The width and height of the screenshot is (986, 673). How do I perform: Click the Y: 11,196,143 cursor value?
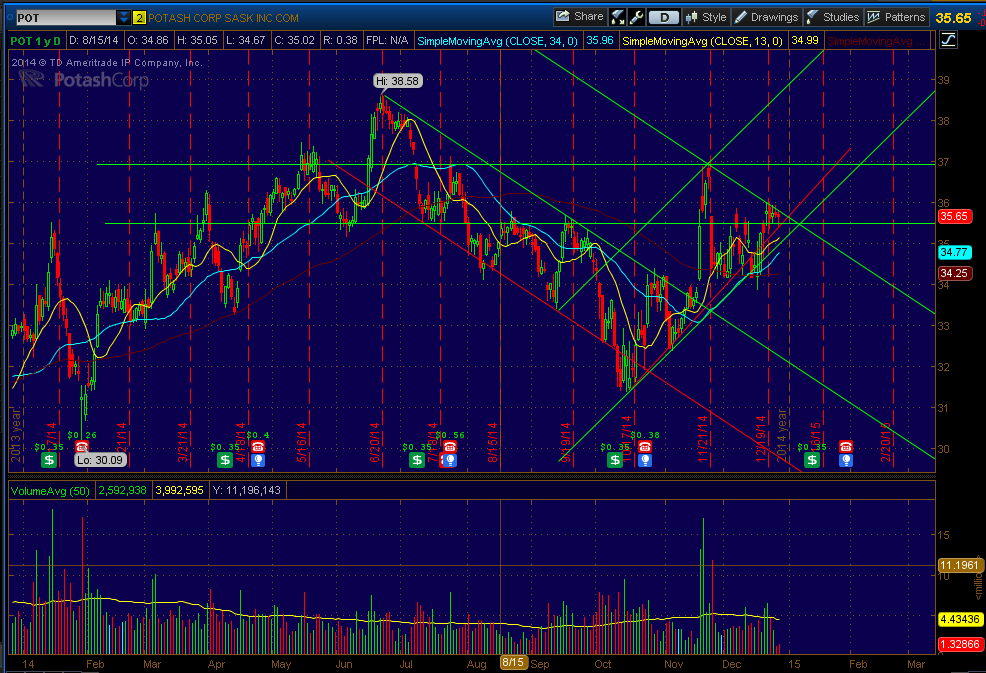247,491
